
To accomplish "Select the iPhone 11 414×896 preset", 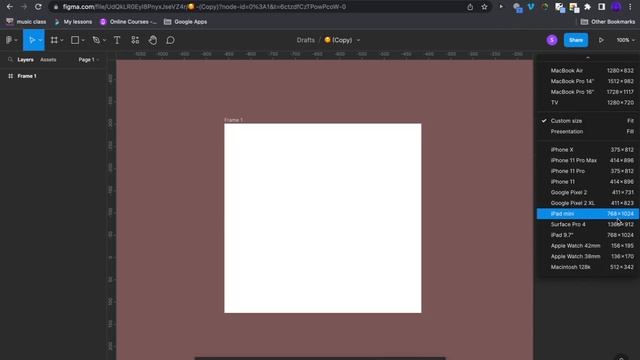I will coord(588,182).
